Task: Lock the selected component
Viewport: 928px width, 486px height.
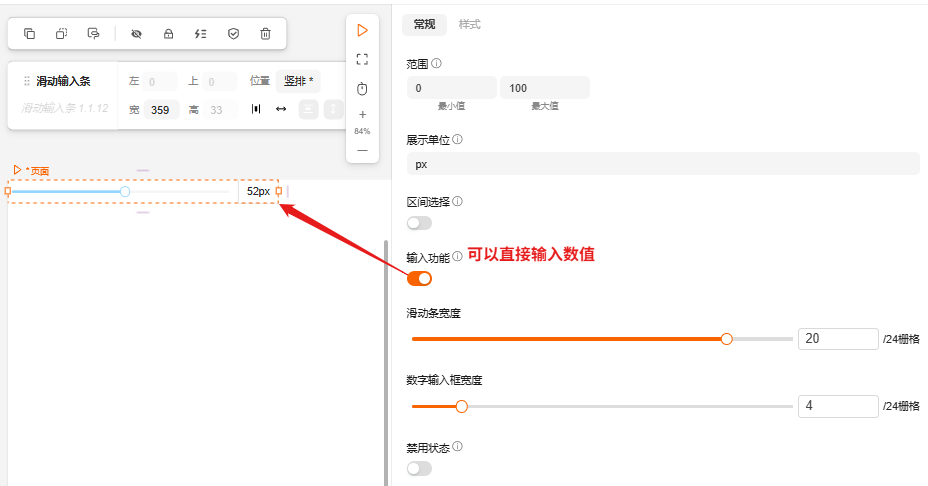Action: (x=168, y=34)
